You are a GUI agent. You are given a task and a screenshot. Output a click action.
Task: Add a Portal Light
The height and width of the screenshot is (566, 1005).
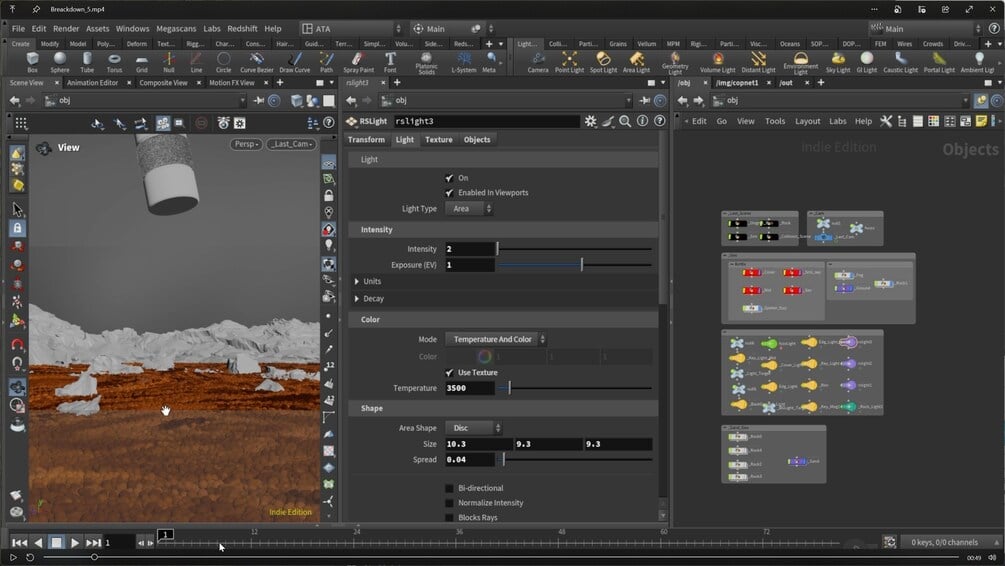(939, 62)
